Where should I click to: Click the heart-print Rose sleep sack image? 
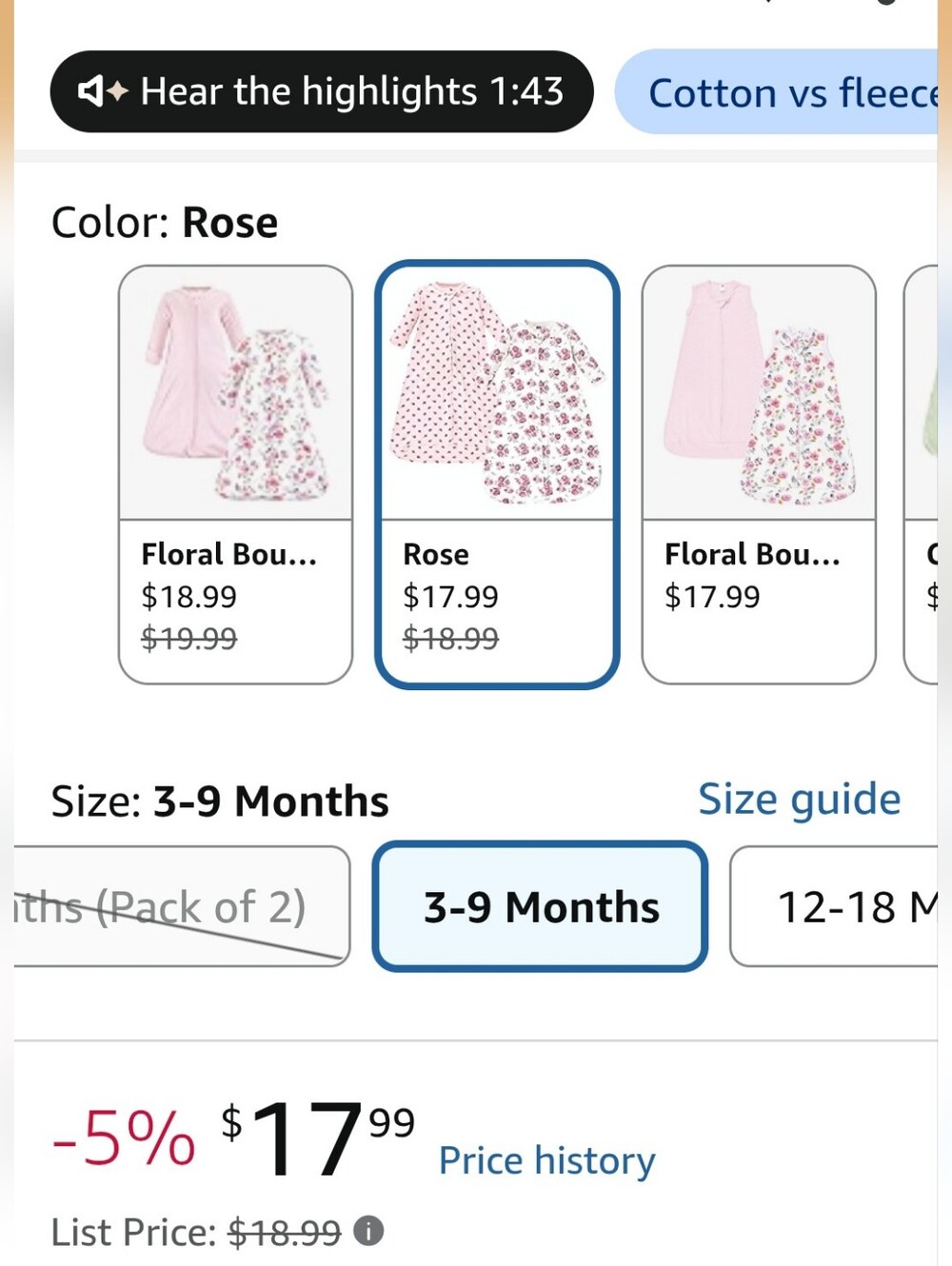[x=497, y=393]
